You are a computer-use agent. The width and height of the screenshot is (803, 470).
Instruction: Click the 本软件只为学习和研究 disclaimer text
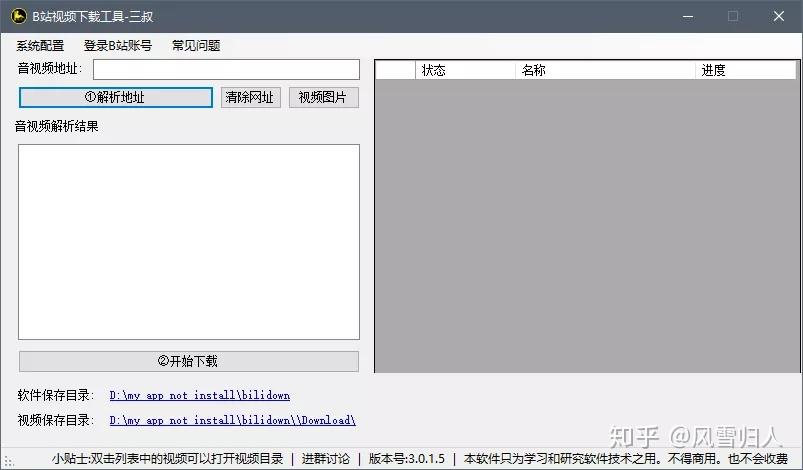[625, 458]
